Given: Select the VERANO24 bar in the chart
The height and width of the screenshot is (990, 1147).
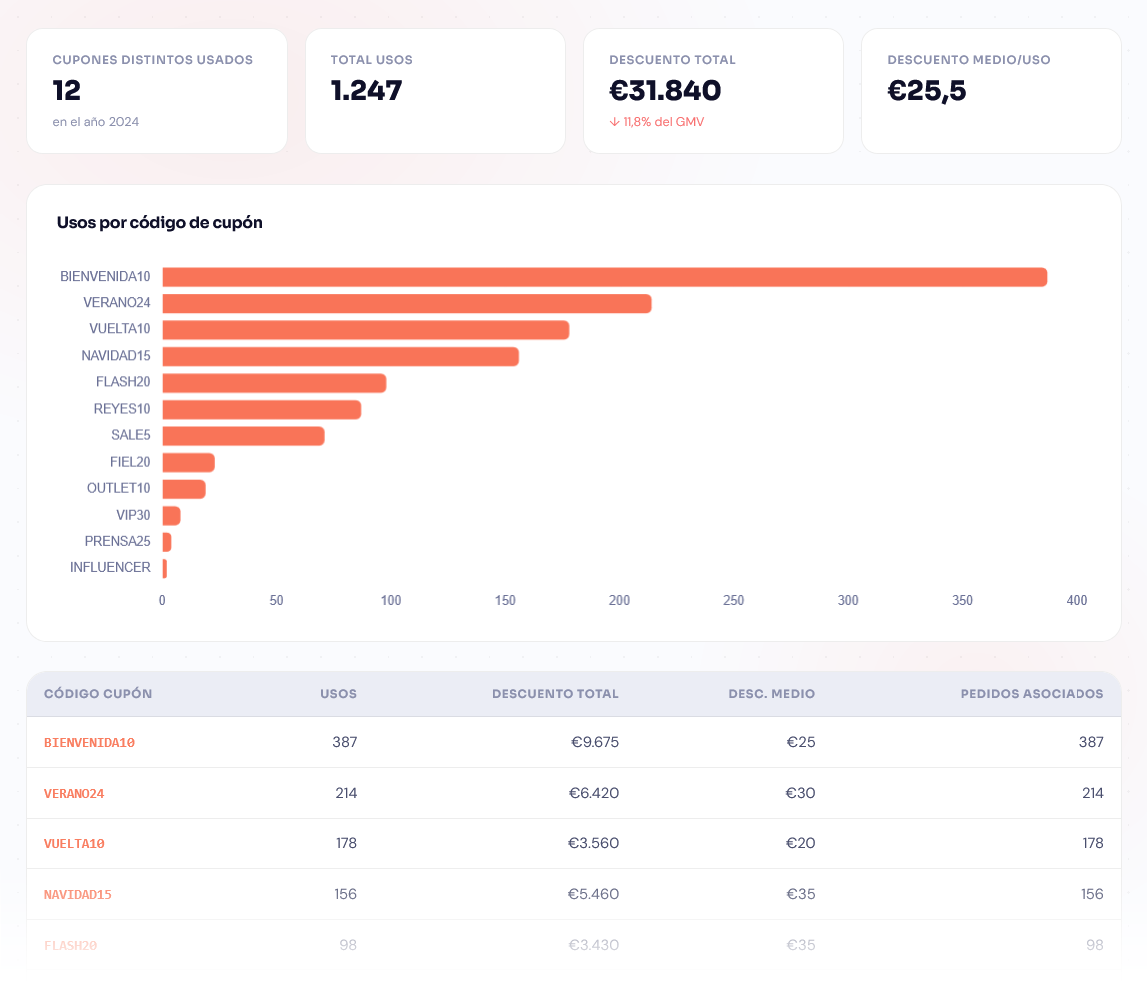Looking at the screenshot, I should coord(407,303).
